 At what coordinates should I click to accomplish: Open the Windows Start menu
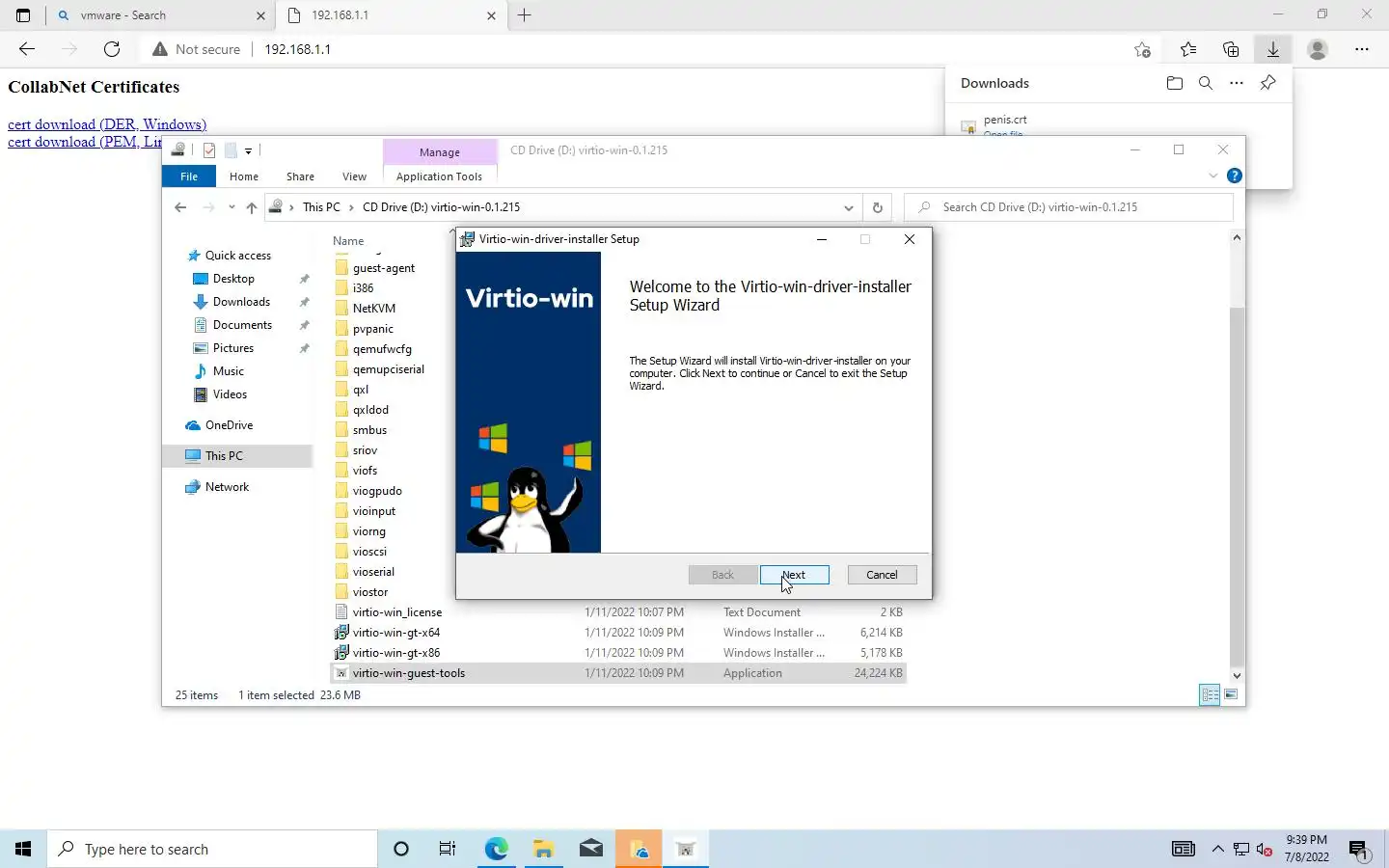coord(23,849)
